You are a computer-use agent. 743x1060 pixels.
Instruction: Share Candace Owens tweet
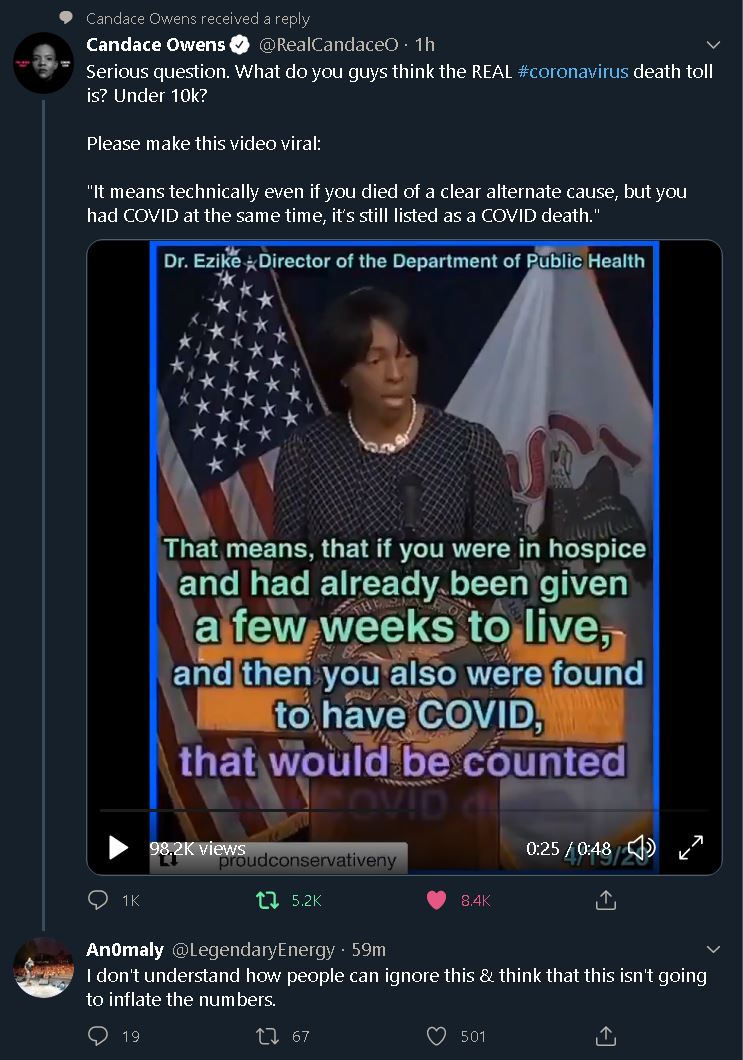pyautogui.click(x=606, y=900)
